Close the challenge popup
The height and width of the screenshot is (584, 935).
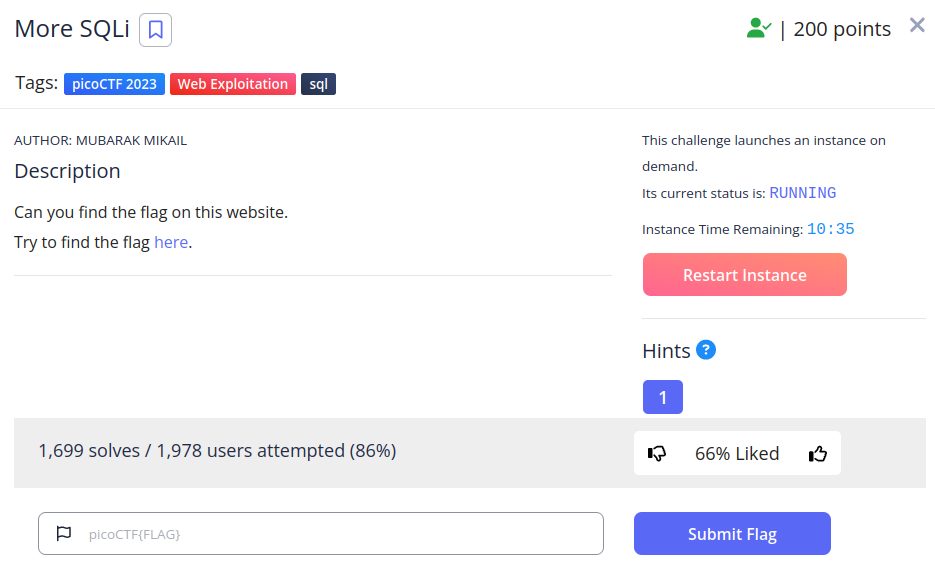pos(917,25)
